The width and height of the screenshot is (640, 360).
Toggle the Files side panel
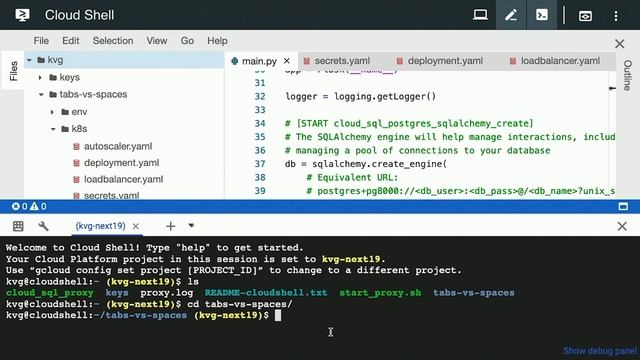13,71
